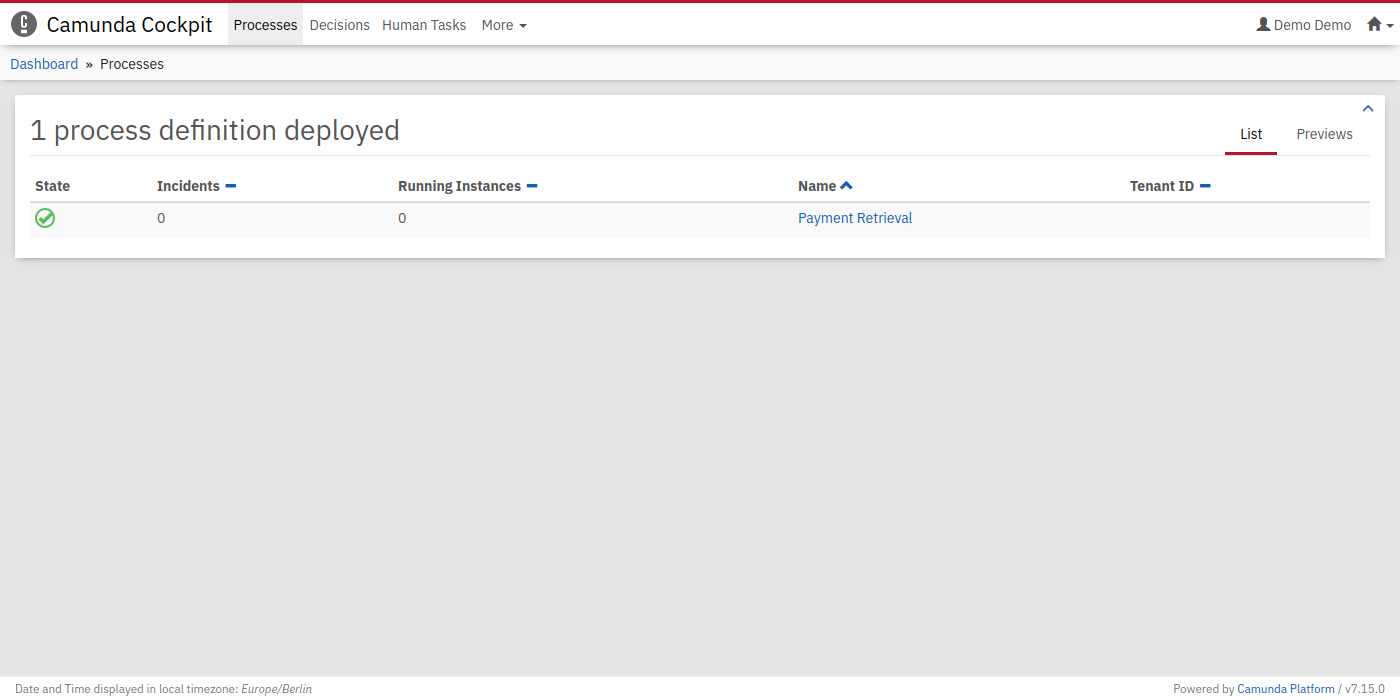
Task: Sort by Running Instances using its icon
Action: click(x=532, y=186)
